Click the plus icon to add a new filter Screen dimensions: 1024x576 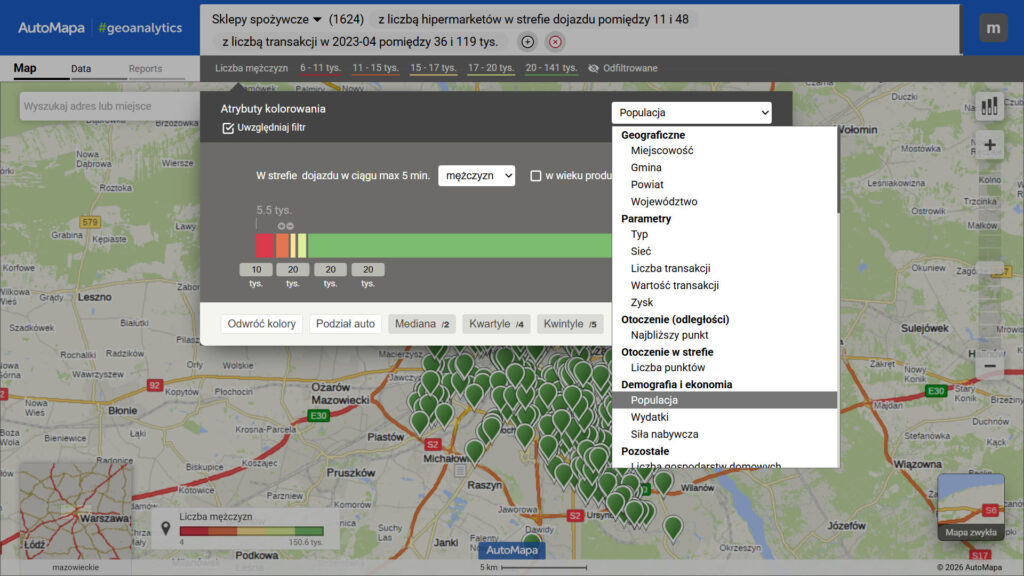[527, 43]
